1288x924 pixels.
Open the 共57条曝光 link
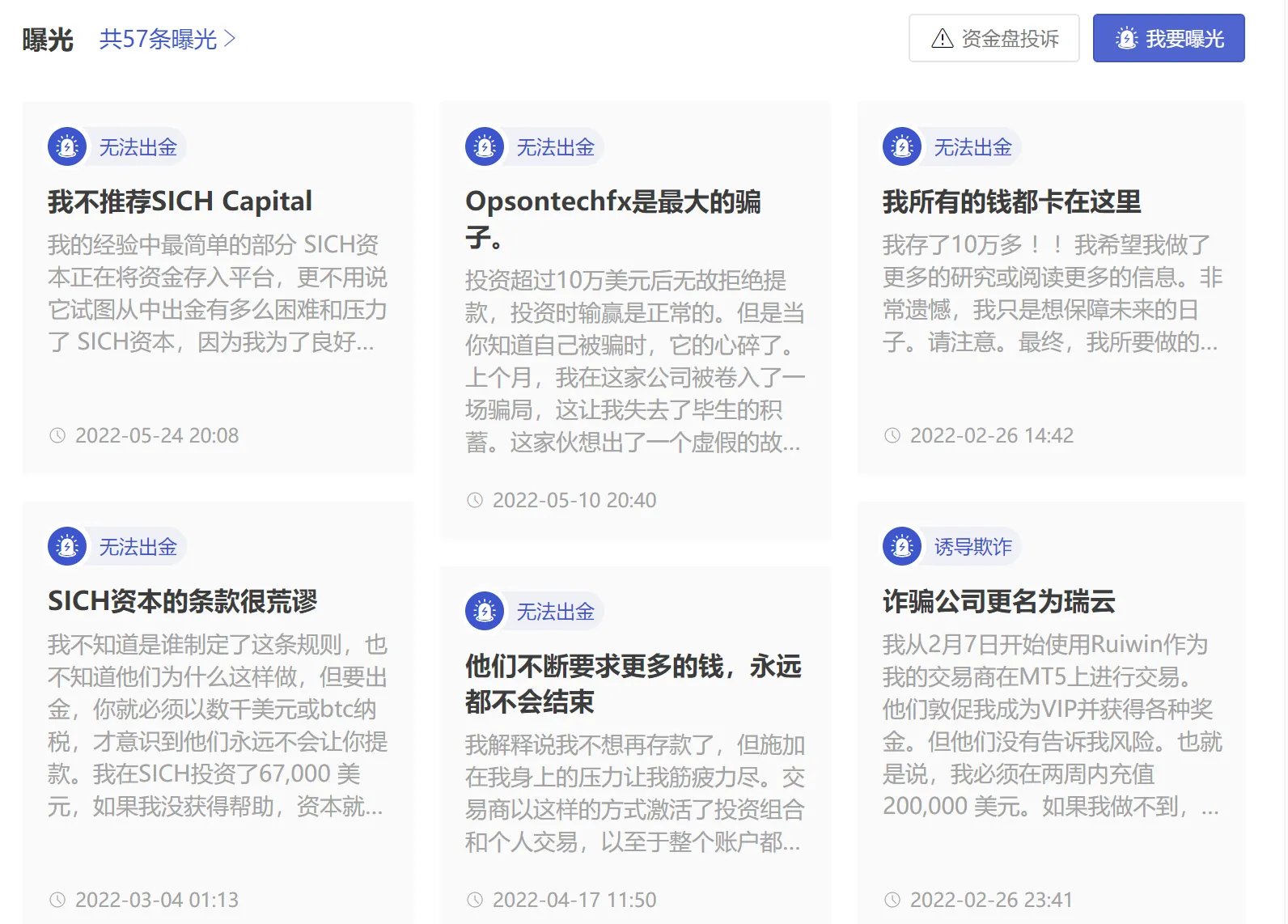click(x=167, y=39)
